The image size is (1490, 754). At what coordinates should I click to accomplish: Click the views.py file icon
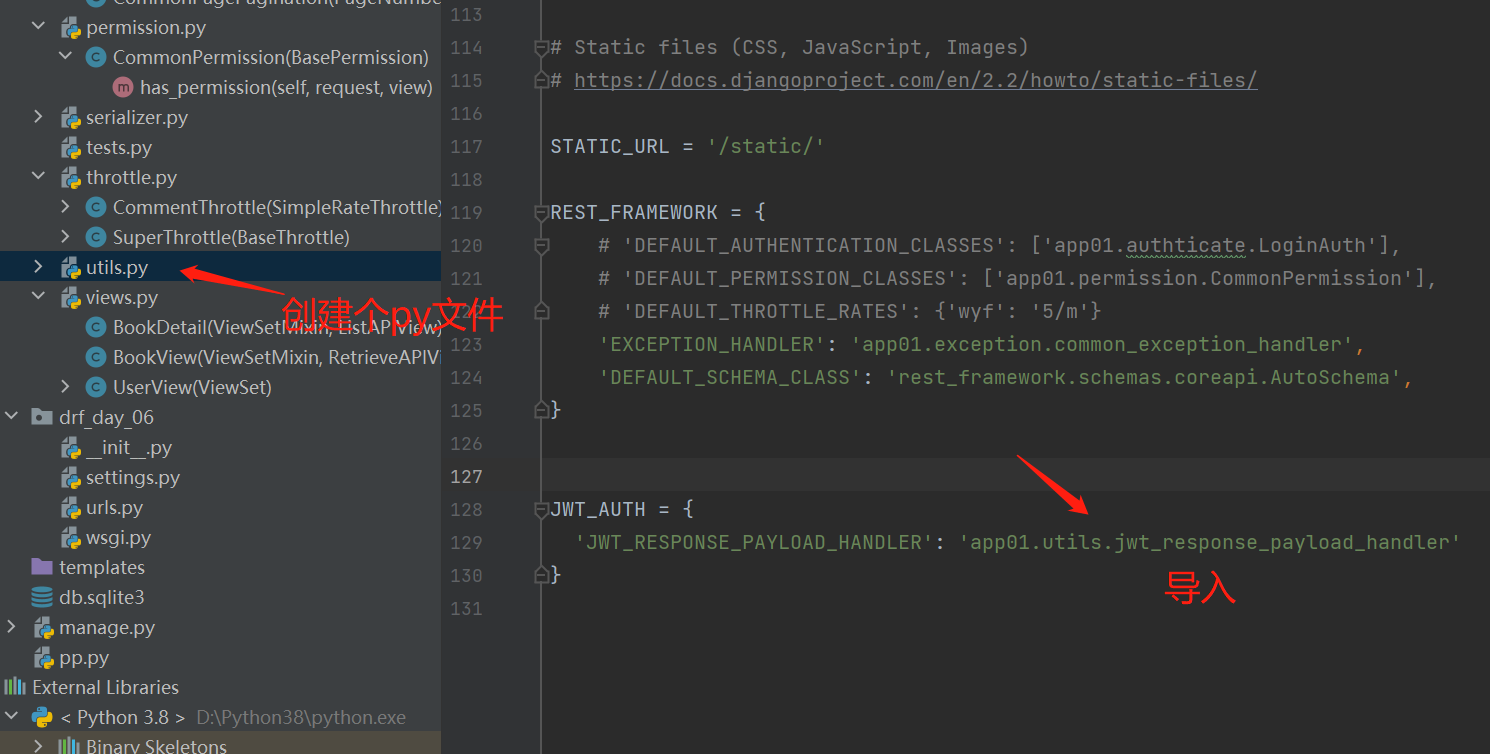coord(70,298)
